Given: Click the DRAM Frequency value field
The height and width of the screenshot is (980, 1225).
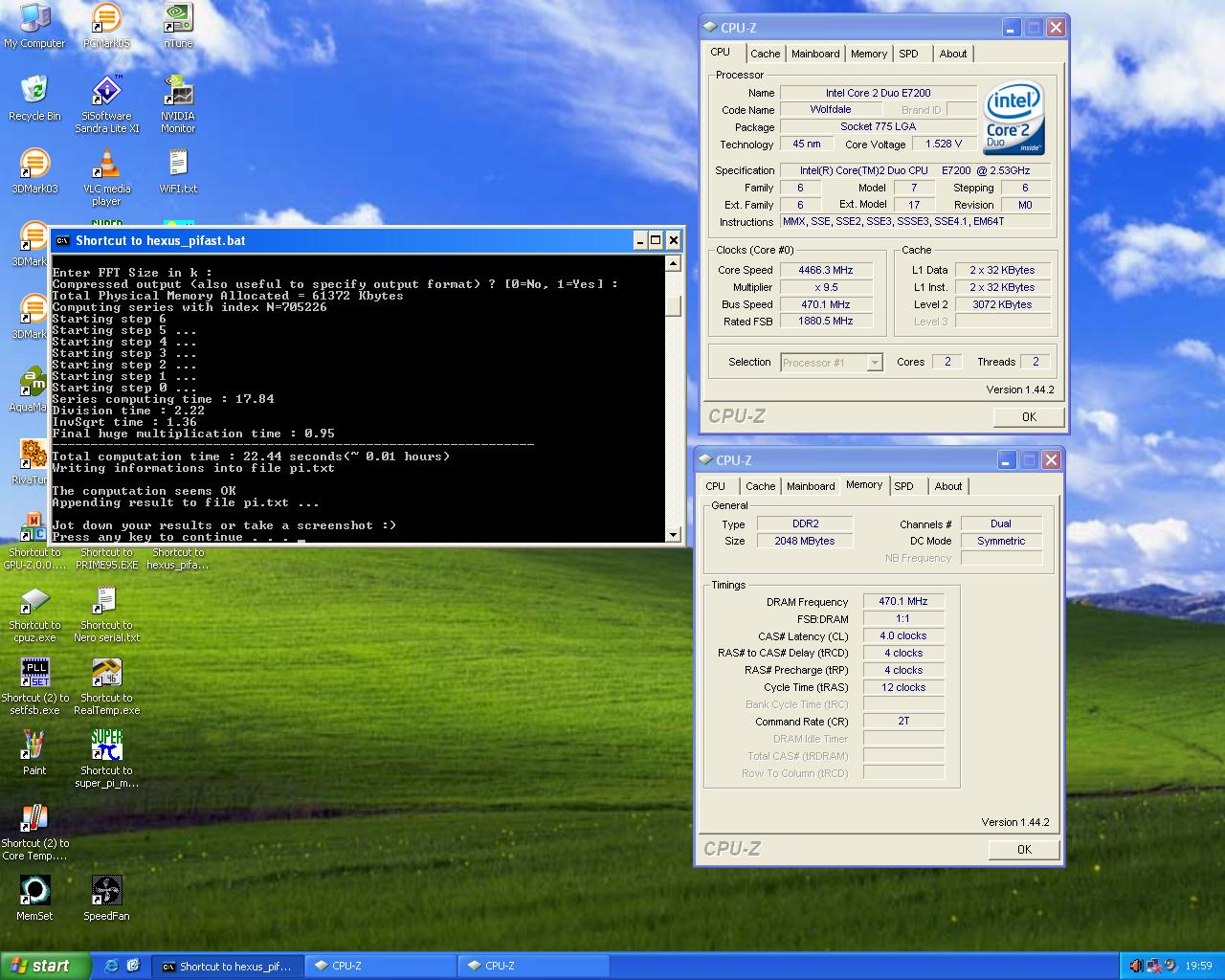Looking at the screenshot, I should 903,601.
